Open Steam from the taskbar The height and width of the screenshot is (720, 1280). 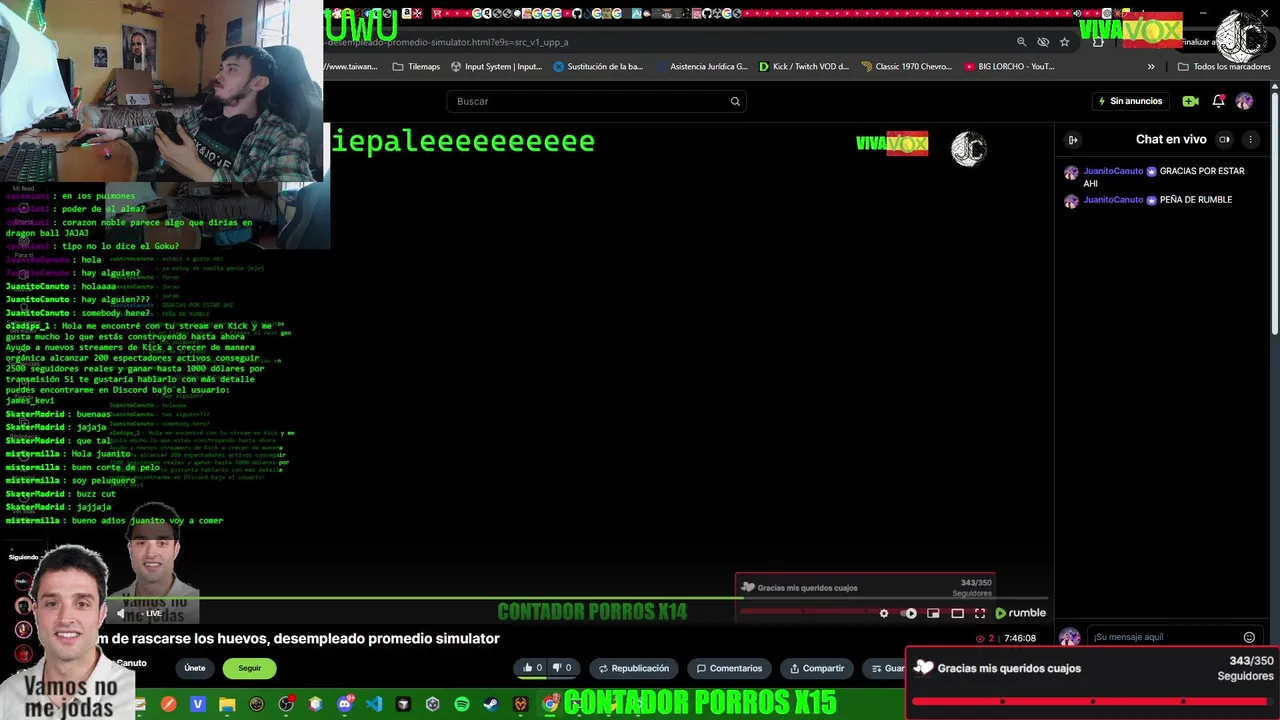point(491,704)
